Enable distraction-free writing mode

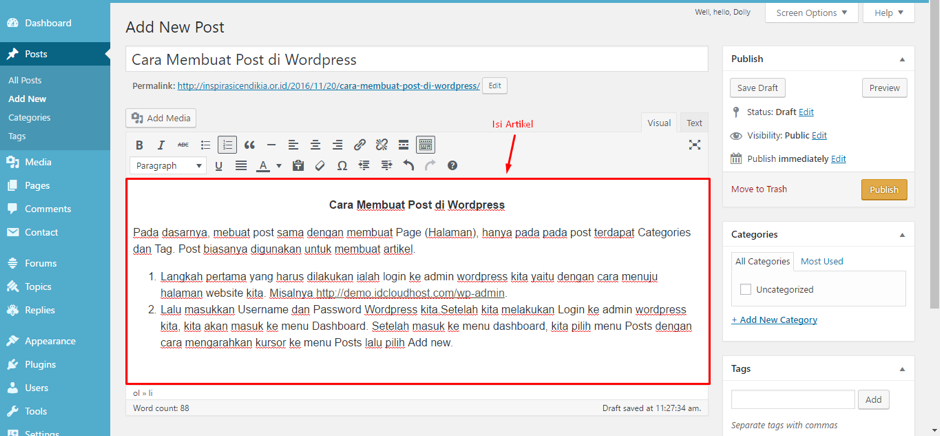695,145
